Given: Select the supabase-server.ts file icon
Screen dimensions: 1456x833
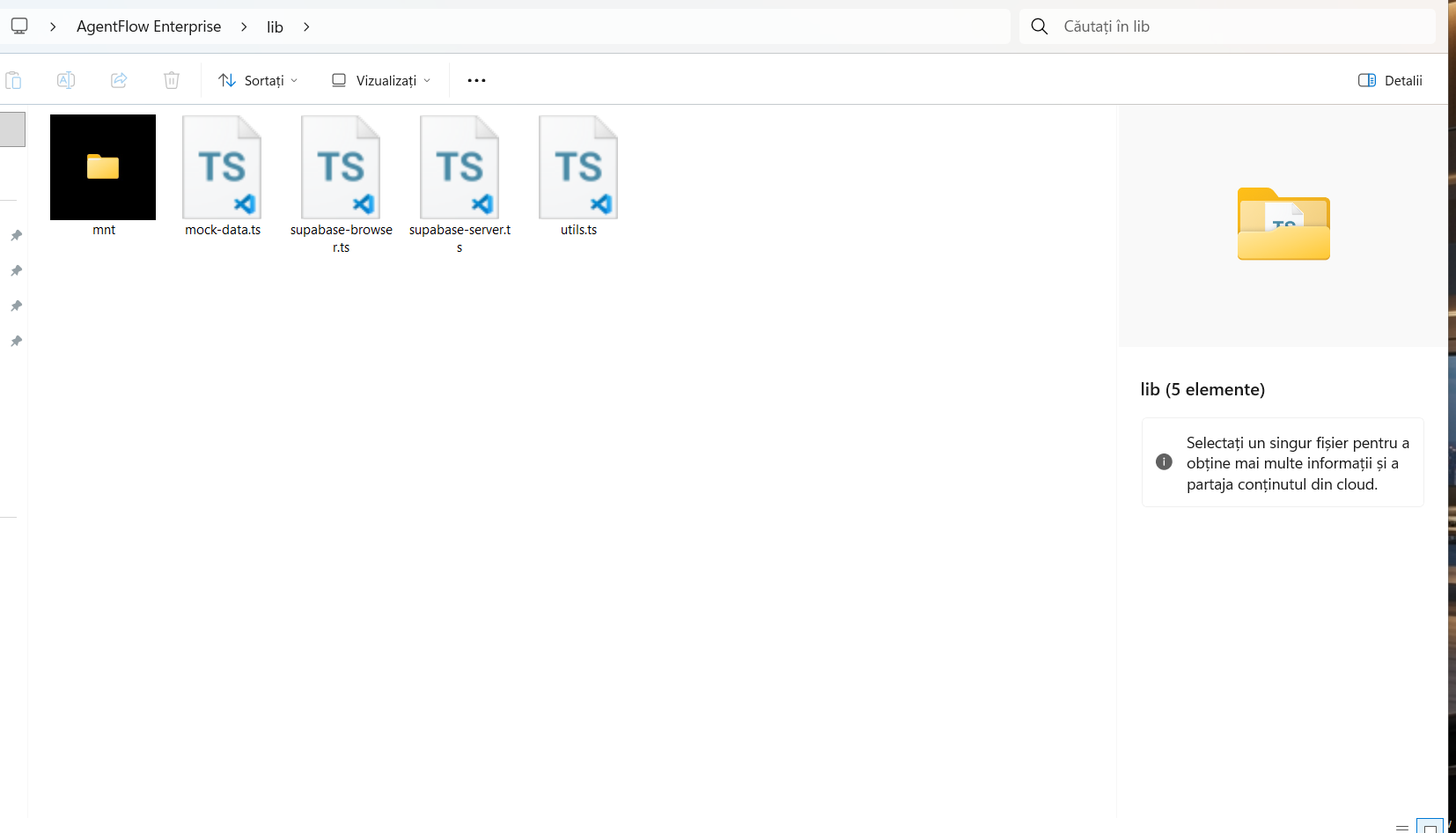Looking at the screenshot, I should [x=460, y=167].
